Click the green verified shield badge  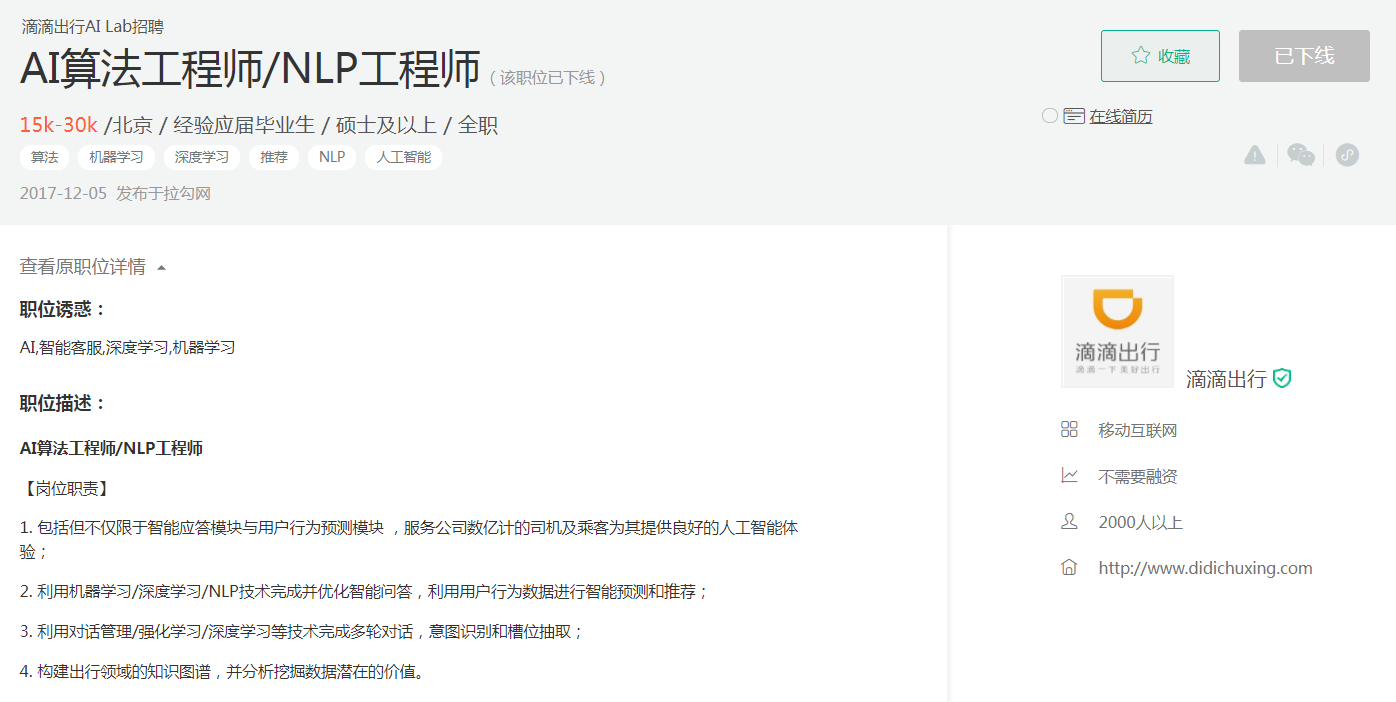pos(1282,379)
